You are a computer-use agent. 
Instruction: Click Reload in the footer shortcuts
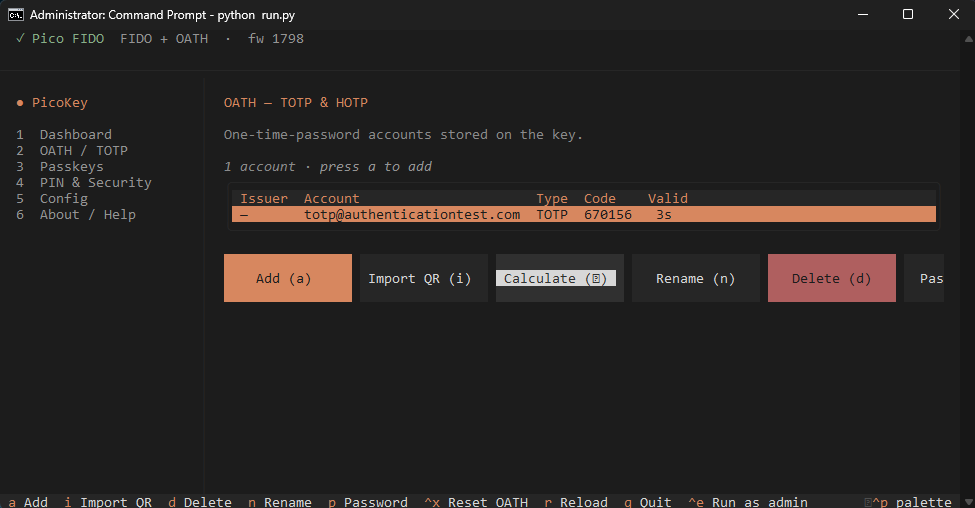(x=576, y=502)
